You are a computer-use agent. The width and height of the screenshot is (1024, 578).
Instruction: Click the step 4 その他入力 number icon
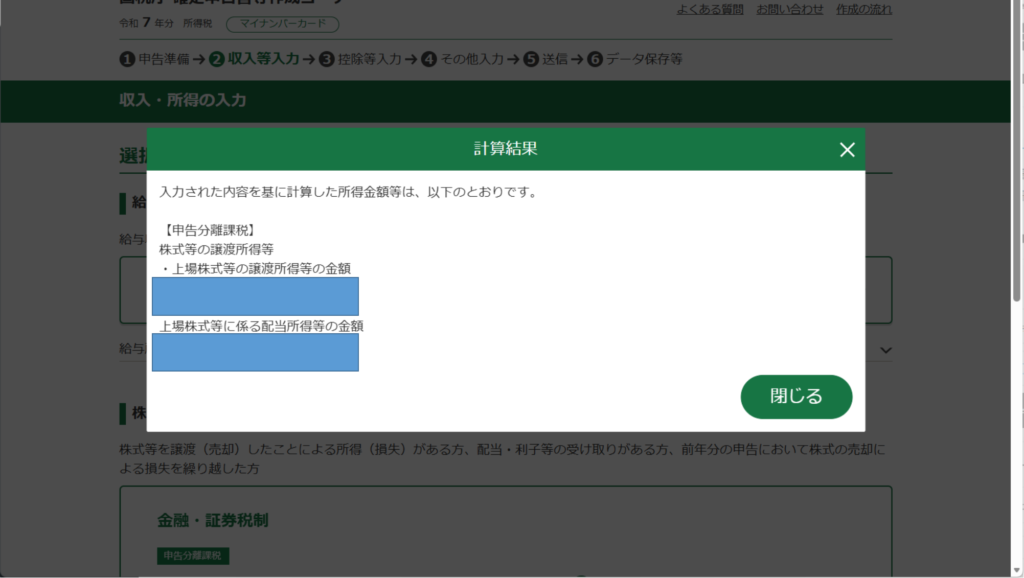[x=429, y=59]
